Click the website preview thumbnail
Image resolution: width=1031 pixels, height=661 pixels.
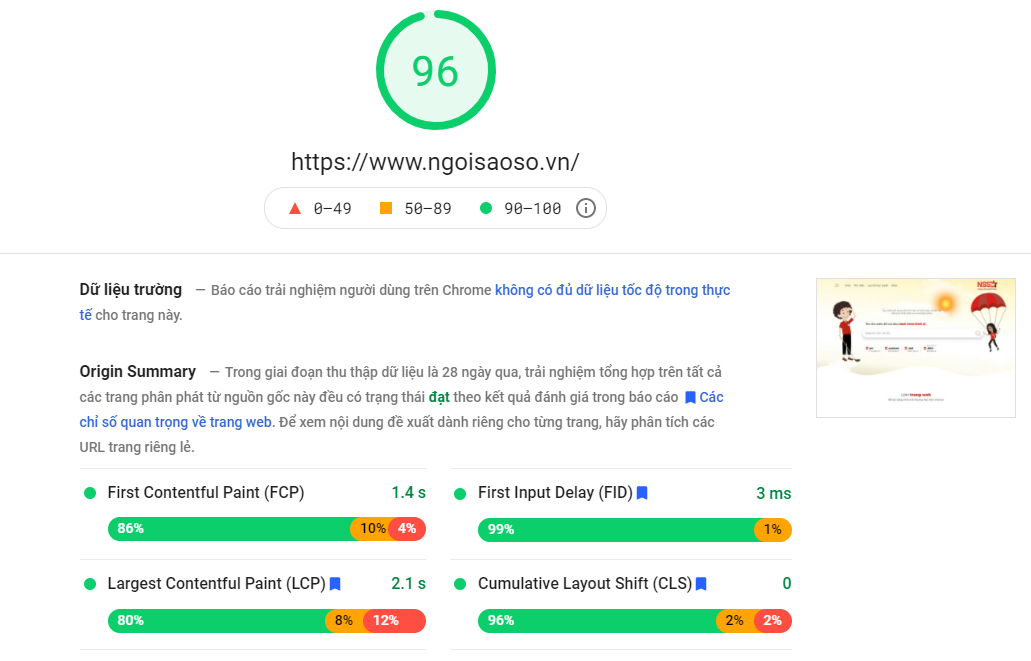(915, 348)
